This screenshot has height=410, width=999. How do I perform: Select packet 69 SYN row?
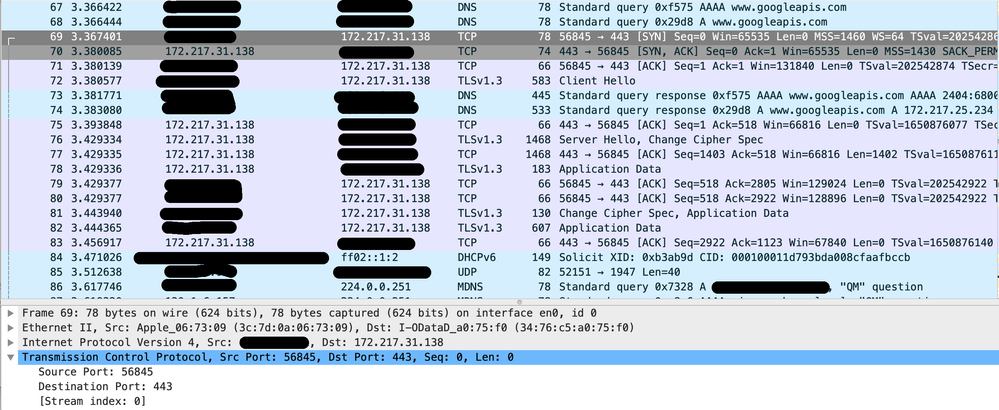500,37
